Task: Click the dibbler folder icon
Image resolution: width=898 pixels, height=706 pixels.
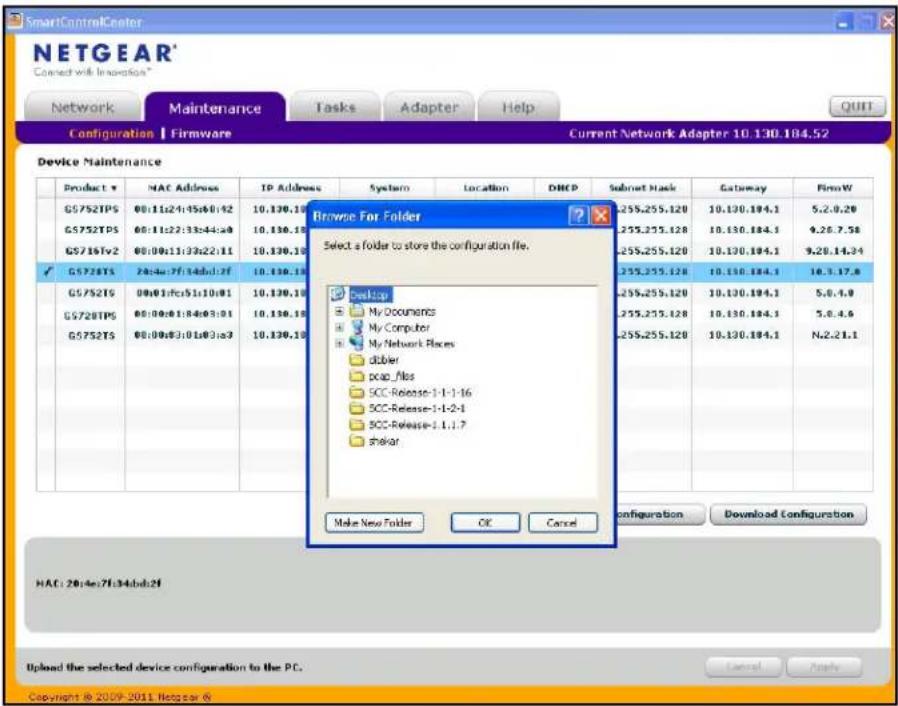Action: pyautogui.click(x=357, y=360)
